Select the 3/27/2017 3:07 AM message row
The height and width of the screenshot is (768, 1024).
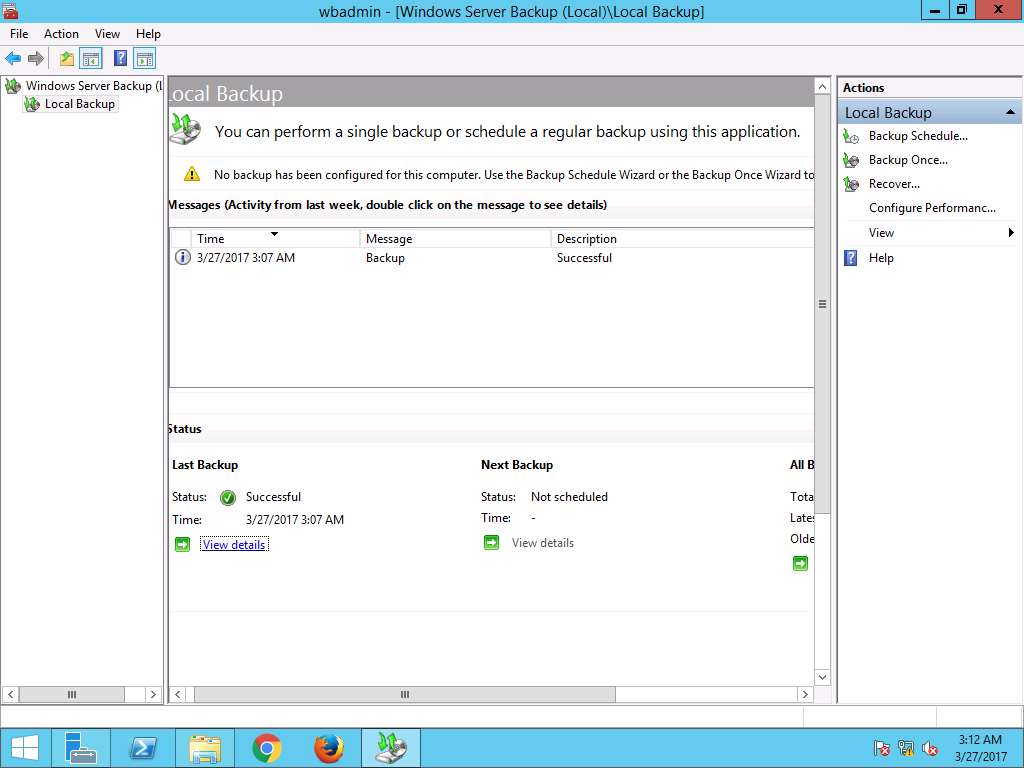[x=492, y=257]
